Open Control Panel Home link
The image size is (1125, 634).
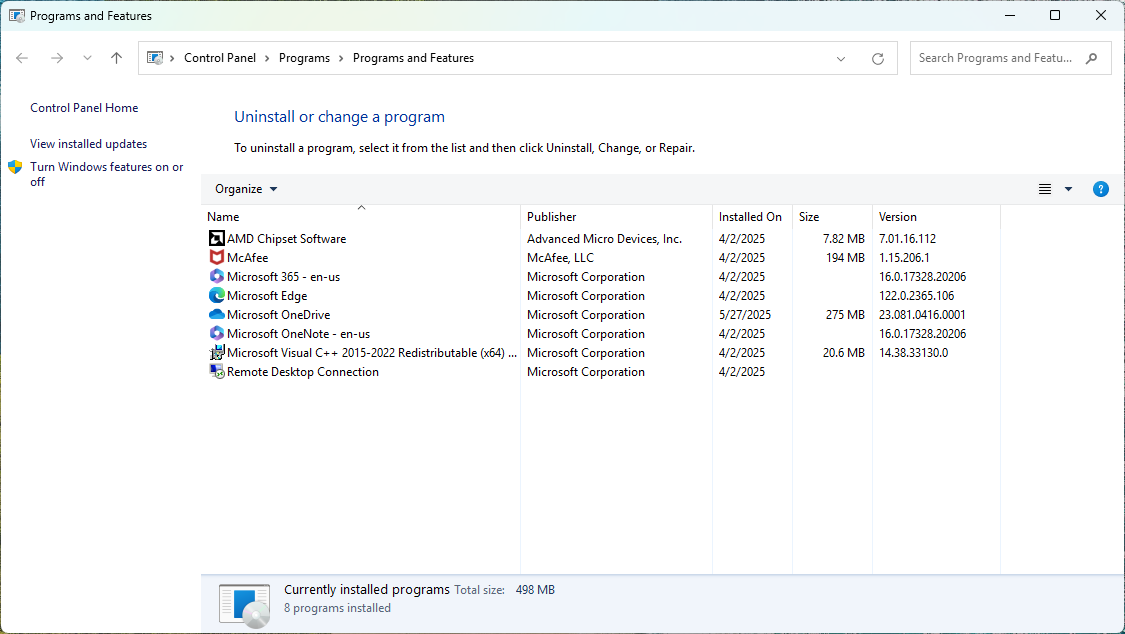84,108
